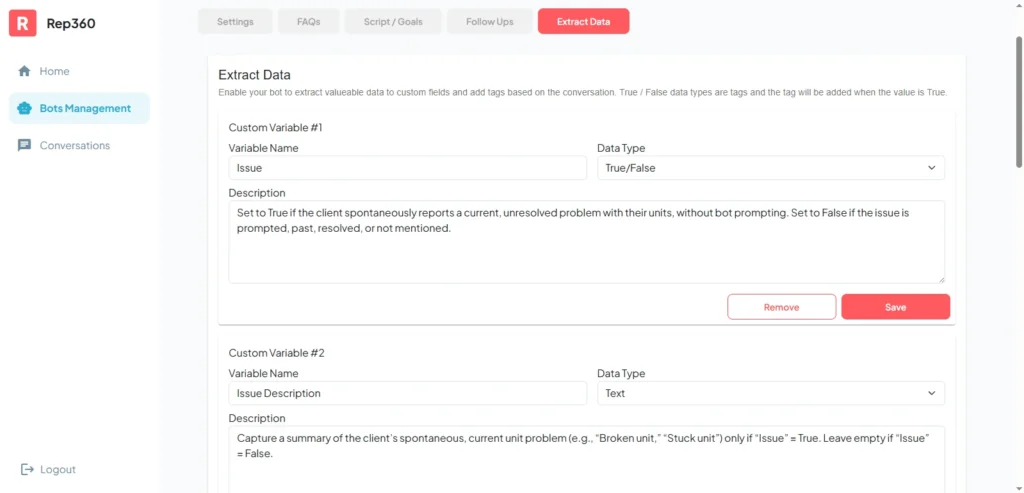Select the Extract Data tab
Viewport: 1024px width, 493px height.
tap(583, 21)
